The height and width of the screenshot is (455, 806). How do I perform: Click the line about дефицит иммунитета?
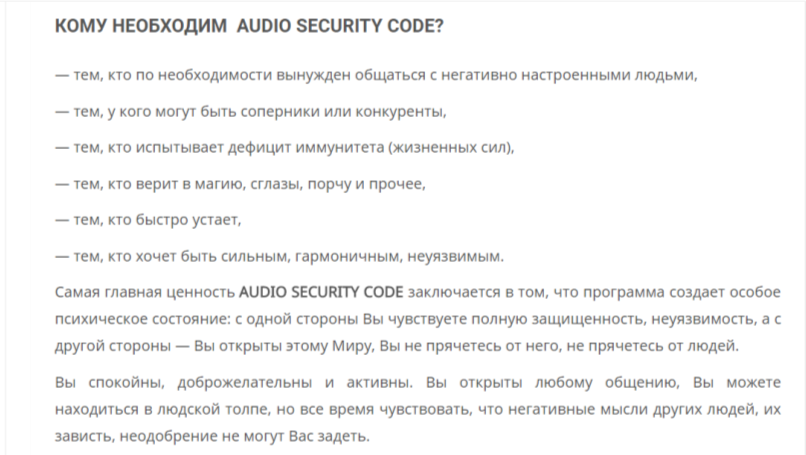pyautogui.click(x=284, y=147)
